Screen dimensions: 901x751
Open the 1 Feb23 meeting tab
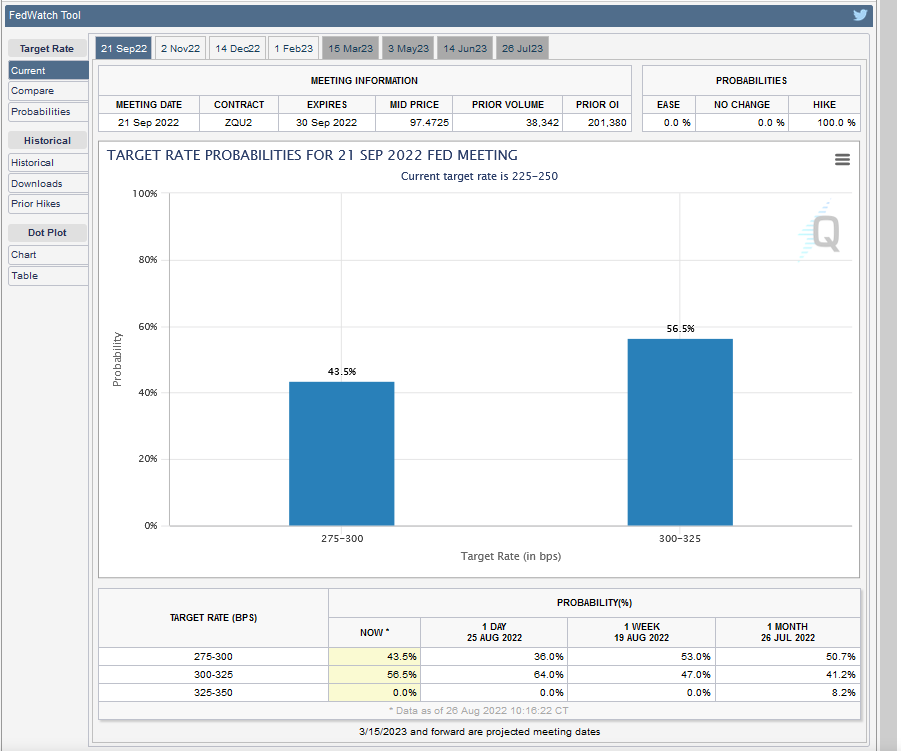click(294, 49)
